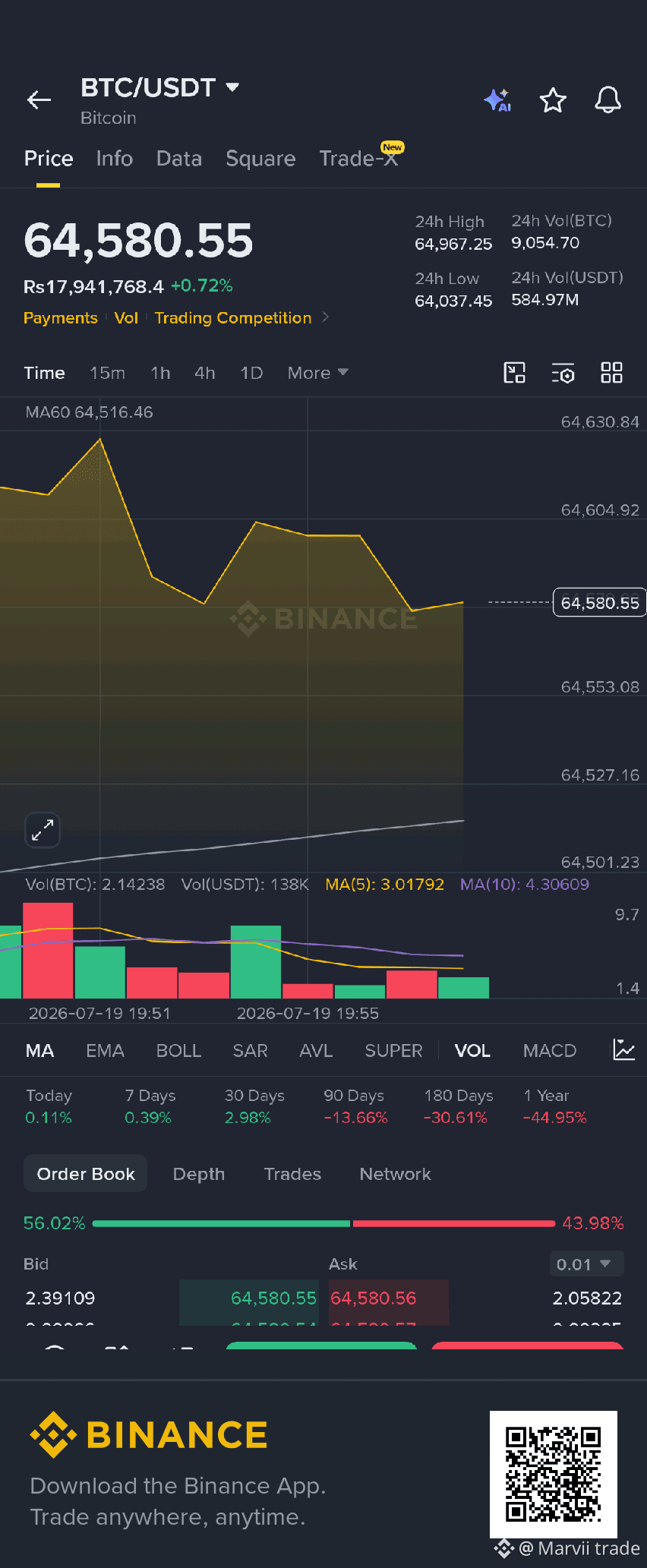This screenshot has width=647, height=1568.
Task: Open the 0.01 price precision dropdown
Action: coord(586,1264)
